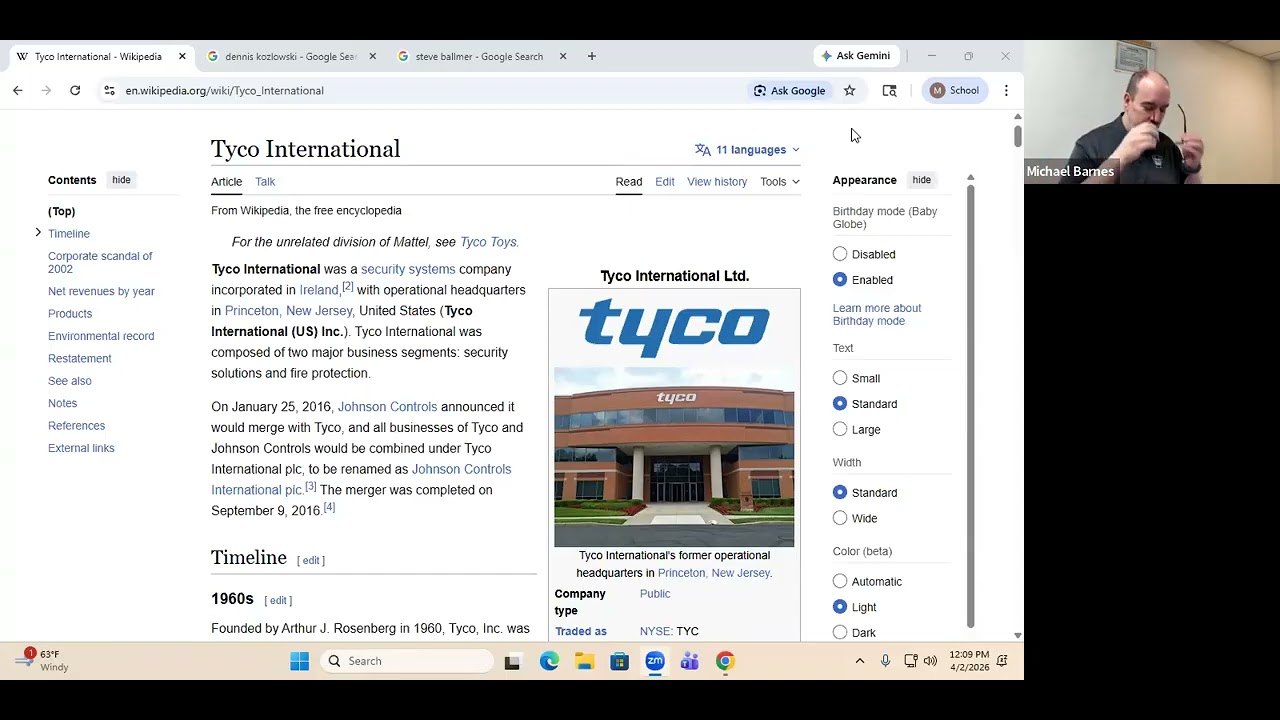The width and height of the screenshot is (1280, 720).
Task: Open the notification bell in the taskbar
Action: pyautogui.click(x=1001, y=661)
